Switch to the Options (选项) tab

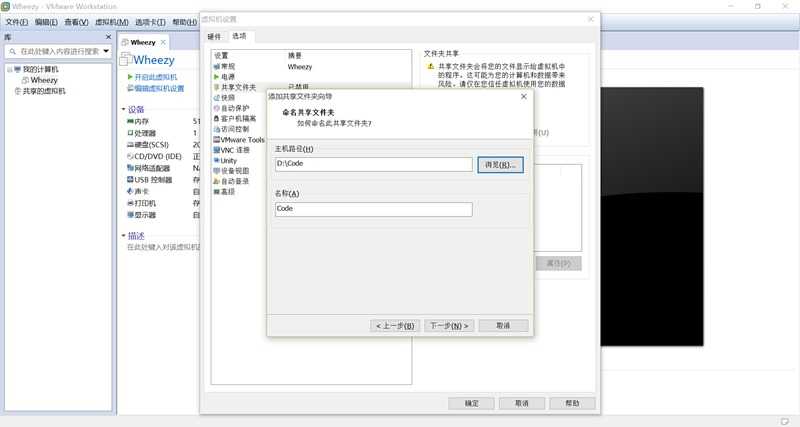[239, 36]
